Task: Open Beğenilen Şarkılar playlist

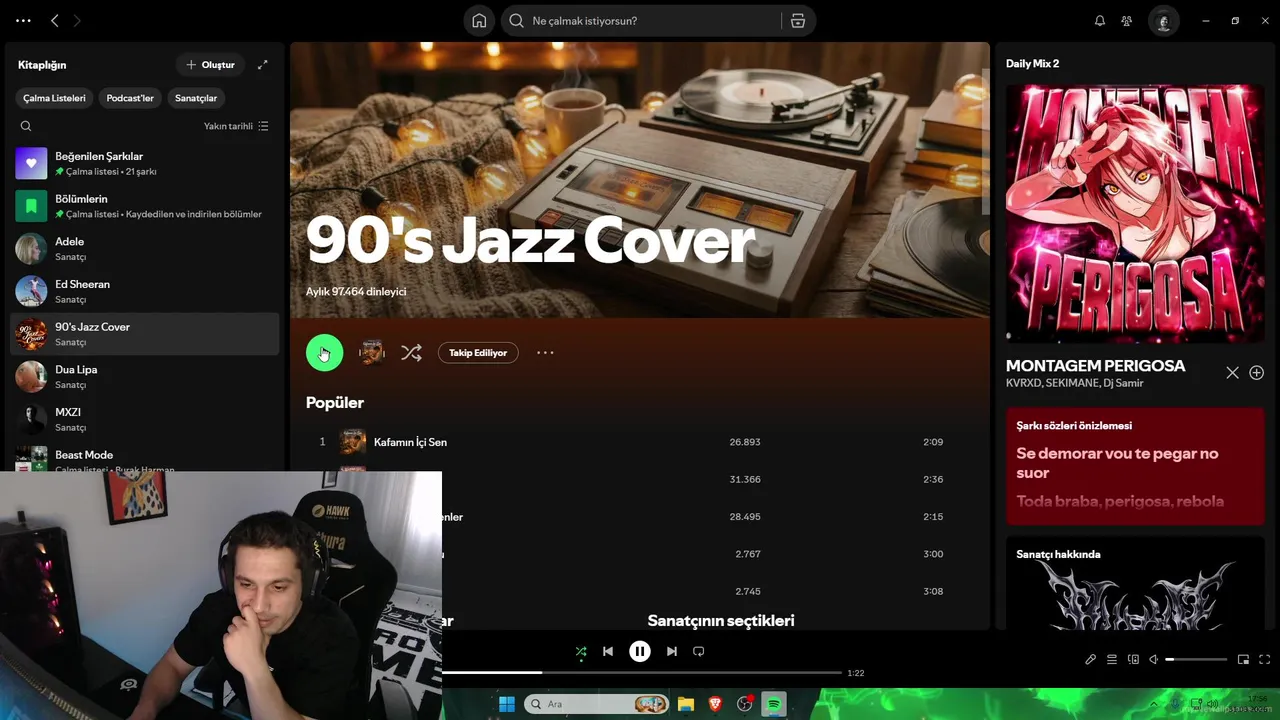Action: pyautogui.click(x=144, y=163)
